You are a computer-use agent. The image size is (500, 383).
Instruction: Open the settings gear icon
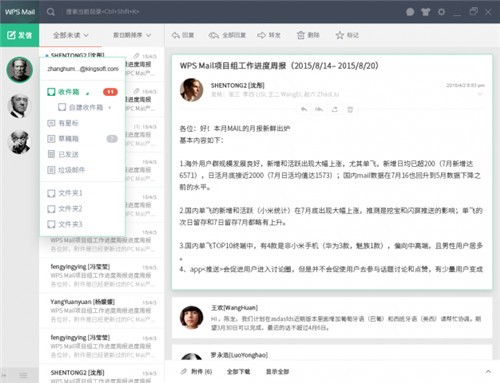pyautogui.click(x=441, y=12)
